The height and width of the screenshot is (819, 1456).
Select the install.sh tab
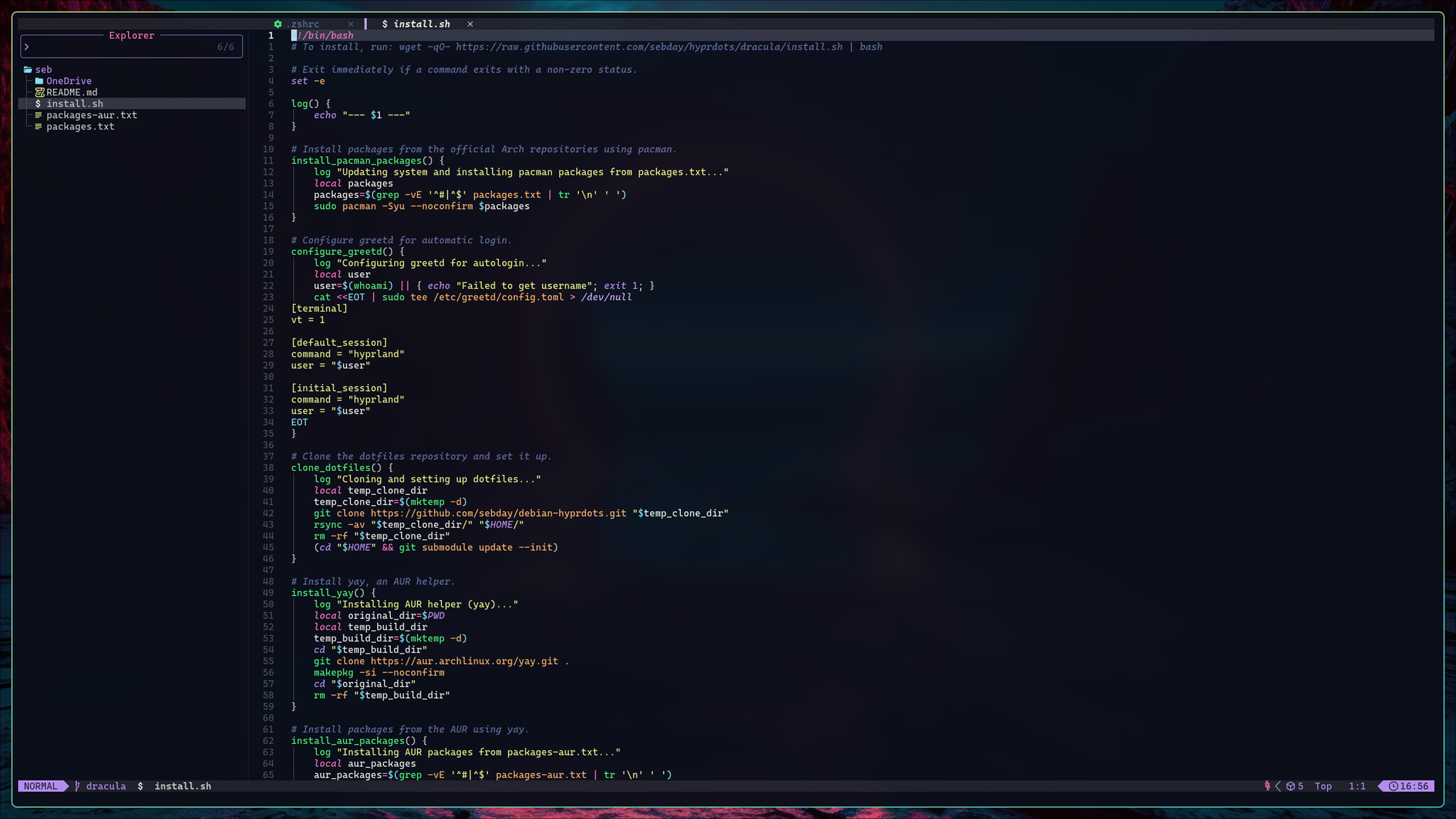pyautogui.click(x=422, y=24)
